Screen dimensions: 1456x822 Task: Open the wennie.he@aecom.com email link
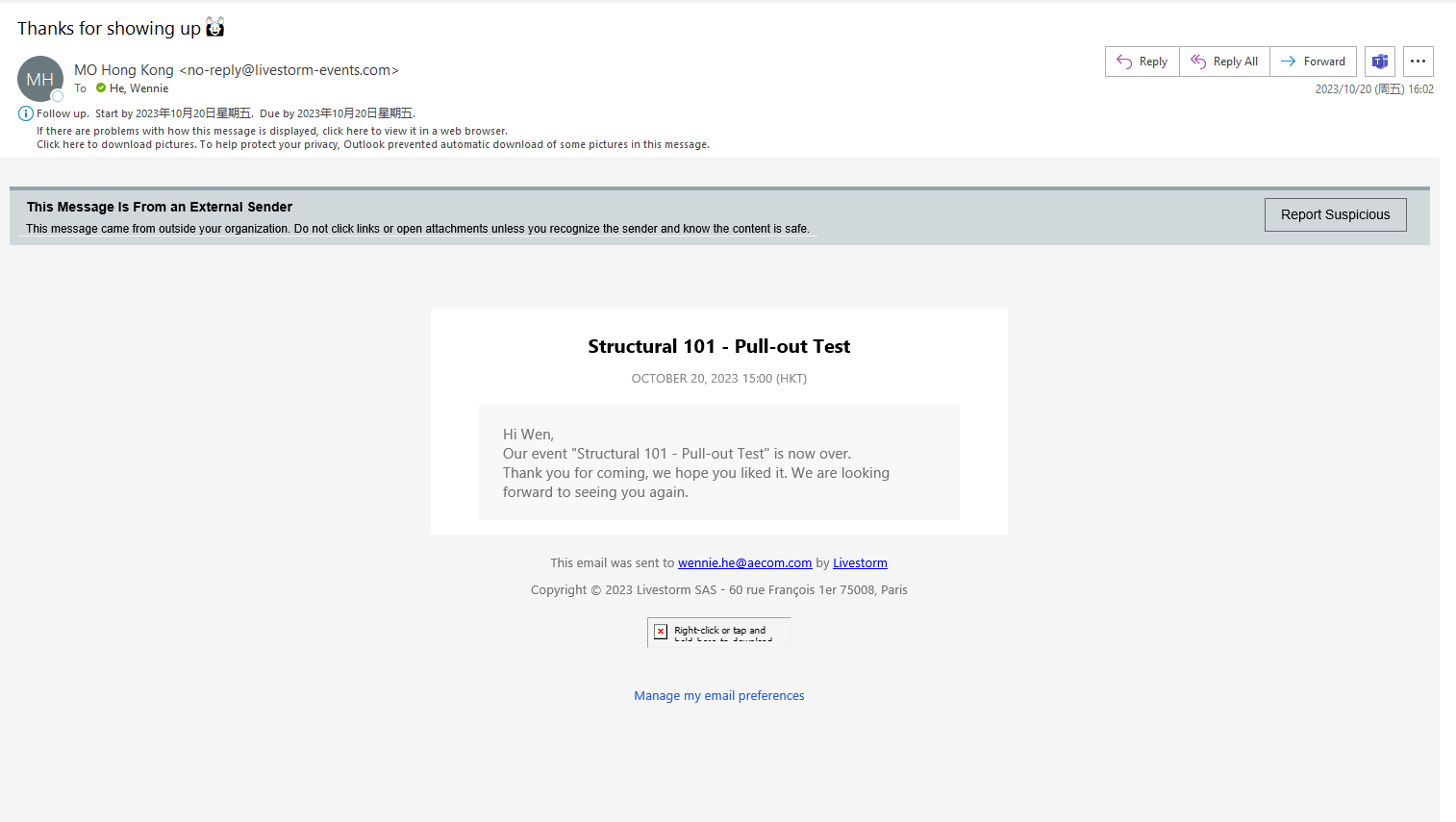[744, 563]
